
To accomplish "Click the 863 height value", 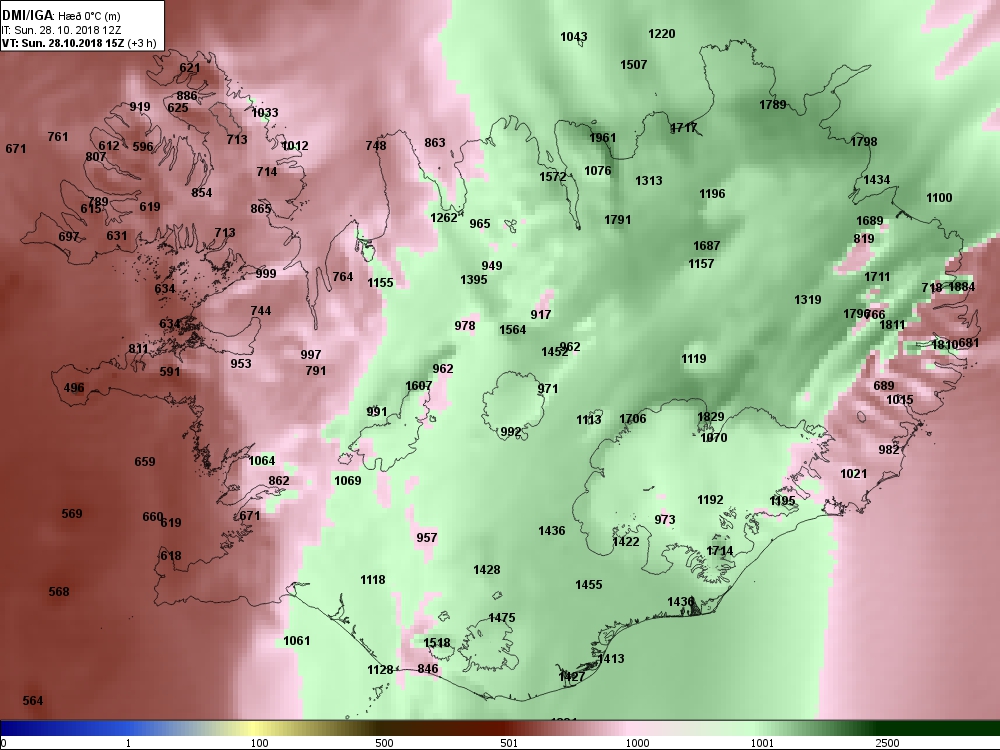I will tap(435, 143).
